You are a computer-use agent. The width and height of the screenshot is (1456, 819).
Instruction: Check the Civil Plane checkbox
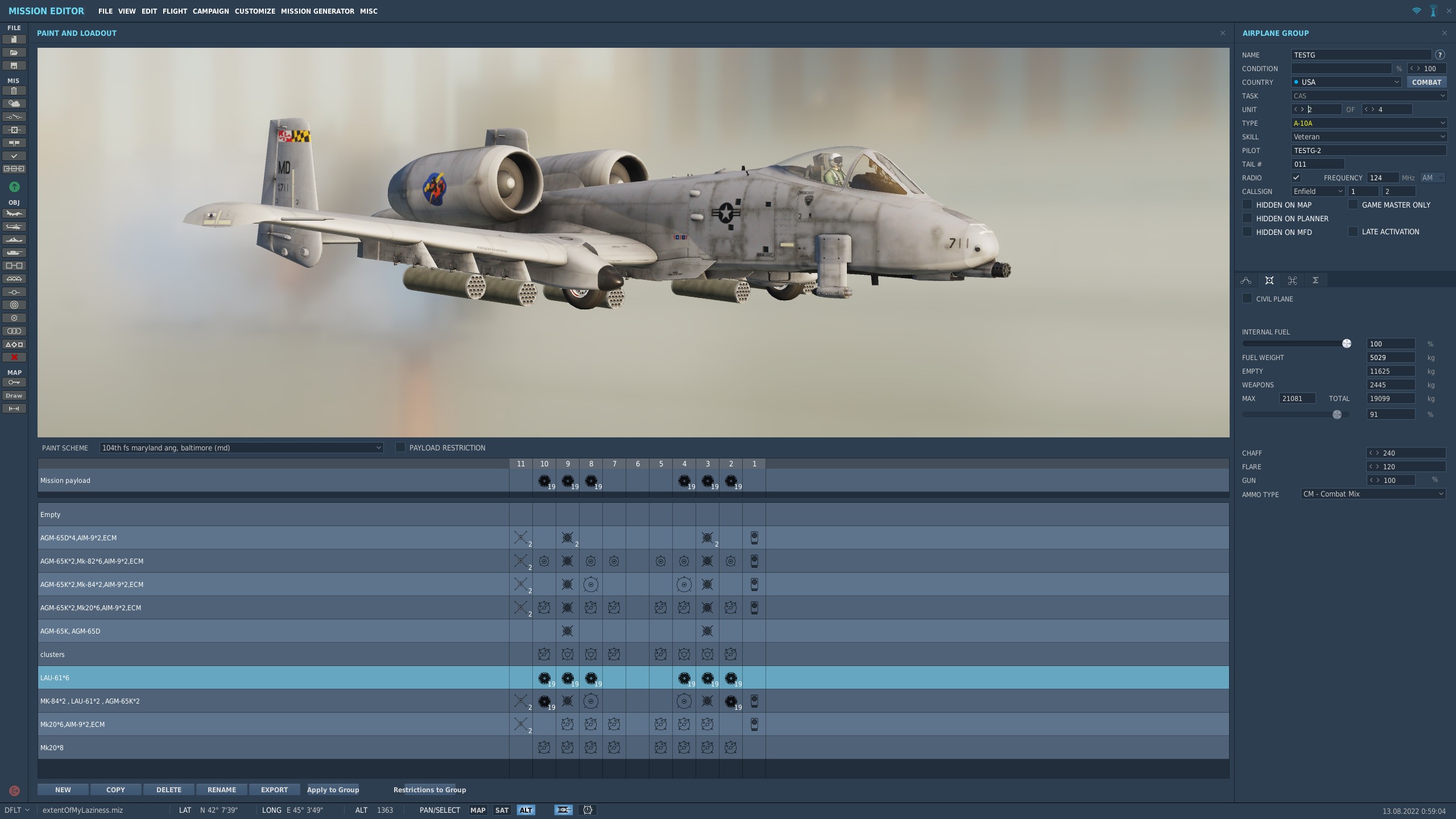[x=1247, y=299]
